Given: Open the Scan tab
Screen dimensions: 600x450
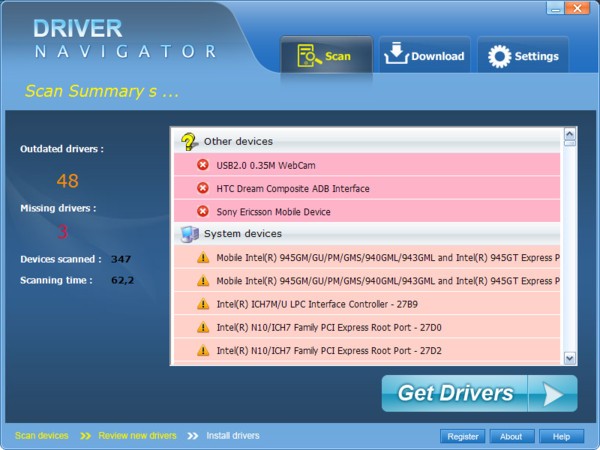Looking at the screenshot, I should click(x=325, y=56).
